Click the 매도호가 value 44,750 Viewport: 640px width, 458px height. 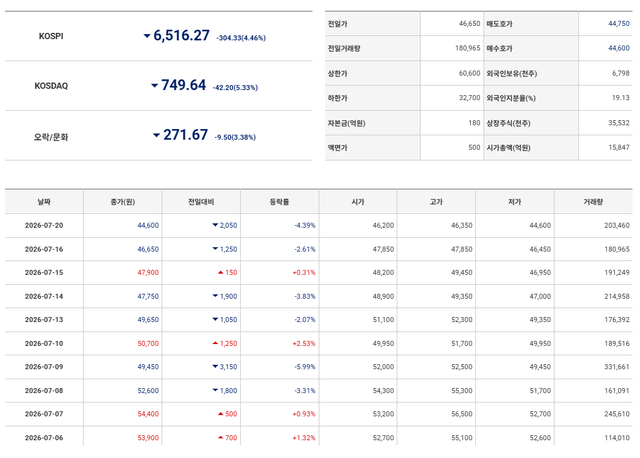click(619, 24)
